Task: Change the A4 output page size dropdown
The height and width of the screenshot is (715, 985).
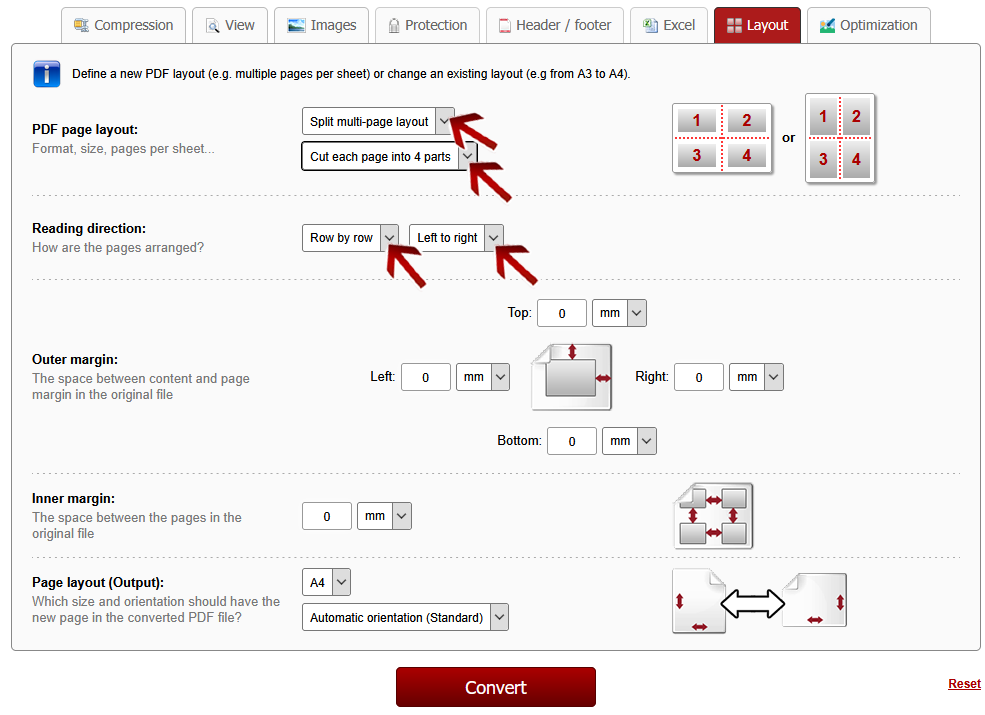Action: pos(326,582)
